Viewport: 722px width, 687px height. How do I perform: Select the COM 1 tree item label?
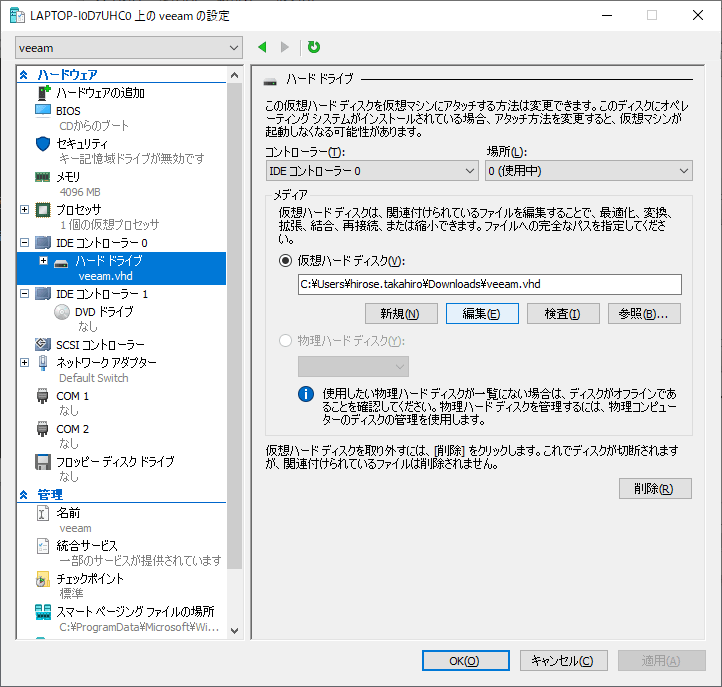(72, 396)
